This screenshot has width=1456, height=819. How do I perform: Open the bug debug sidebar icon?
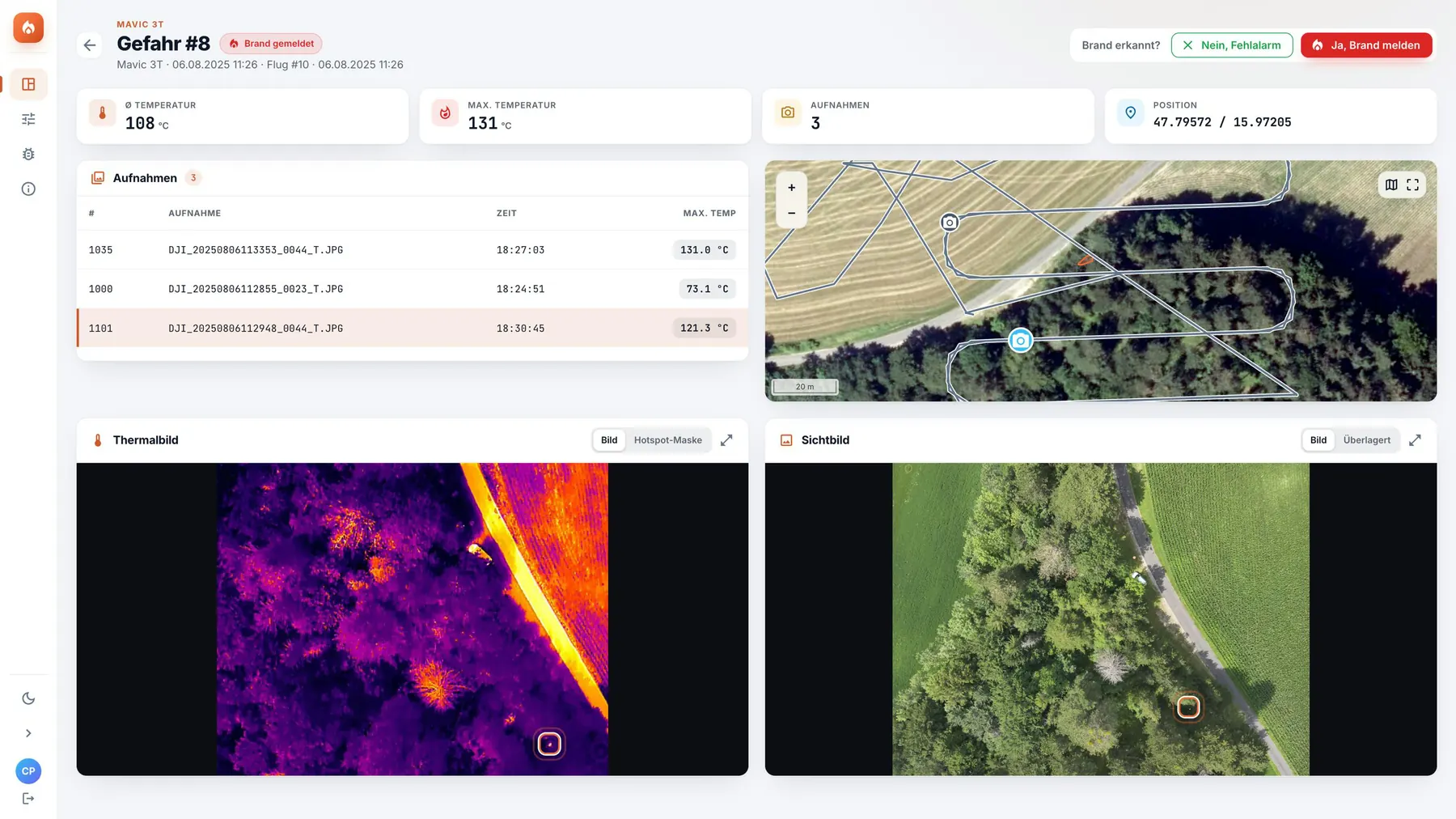pyautogui.click(x=28, y=154)
